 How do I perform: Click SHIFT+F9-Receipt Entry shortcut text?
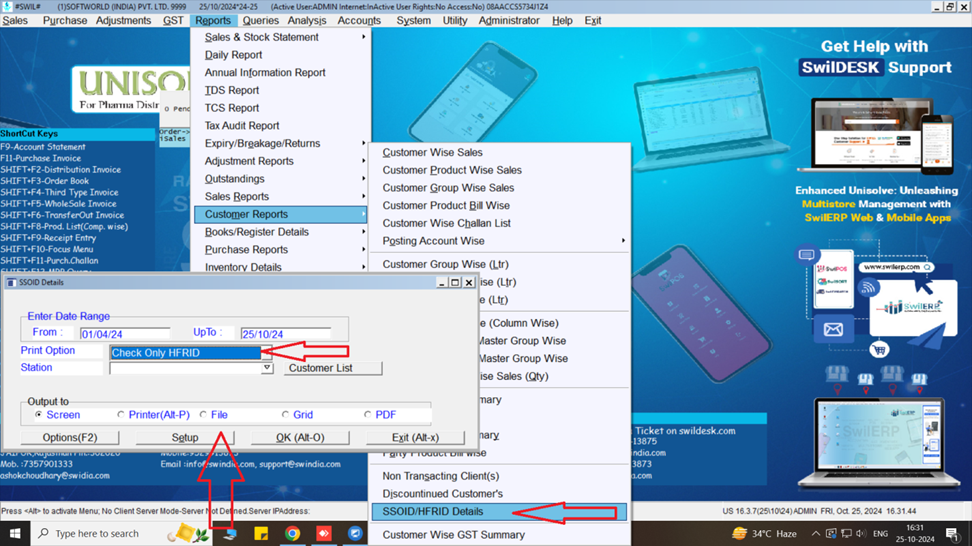pyautogui.click(x=48, y=238)
